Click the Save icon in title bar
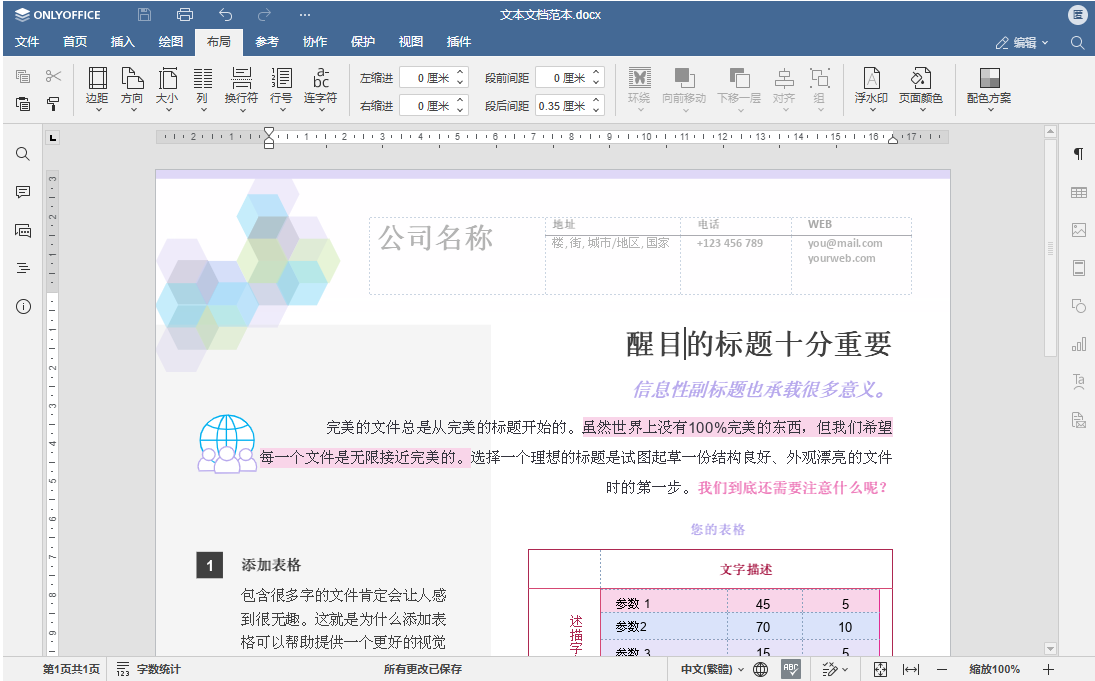1095x681 pixels. [x=145, y=15]
